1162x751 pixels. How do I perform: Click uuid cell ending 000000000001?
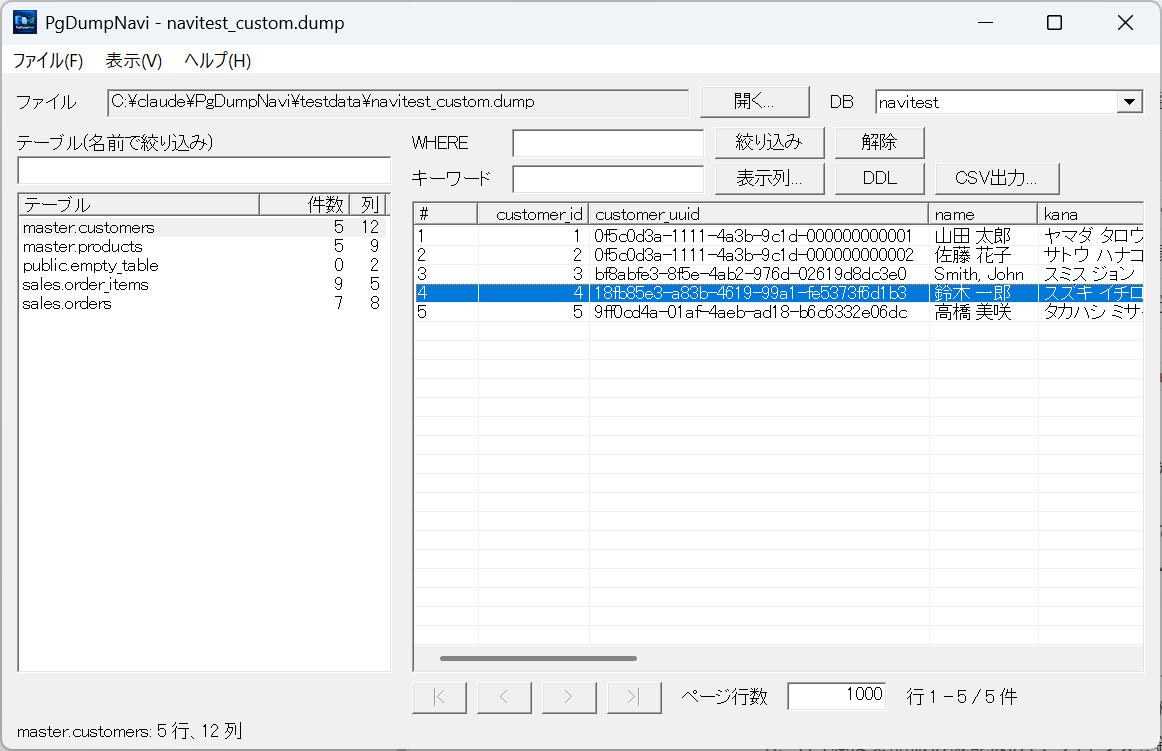point(758,236)
